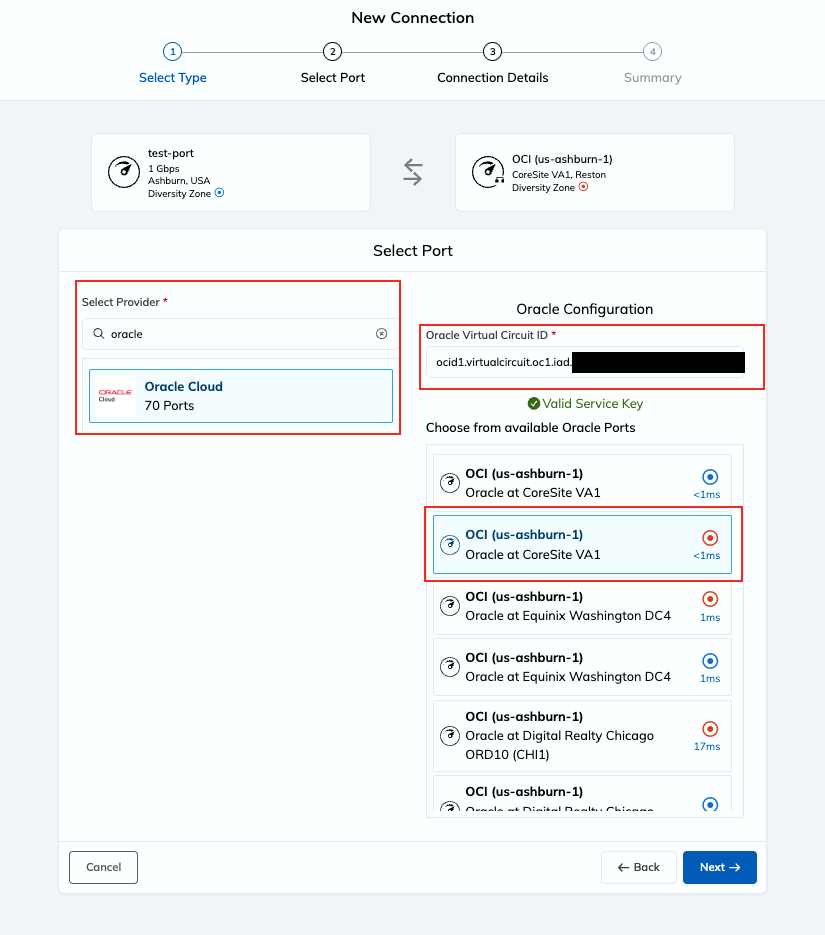
Task: Click blue Diversity Zone icon on test-port card
Action: point(219,193)
